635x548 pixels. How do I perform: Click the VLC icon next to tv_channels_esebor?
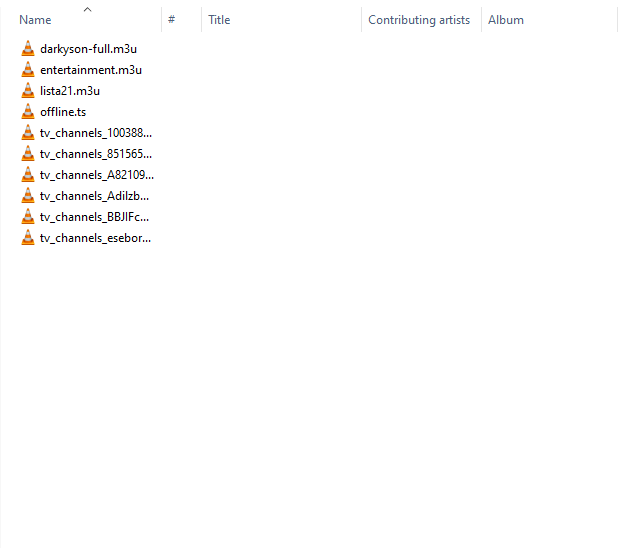tap(28, 237)
